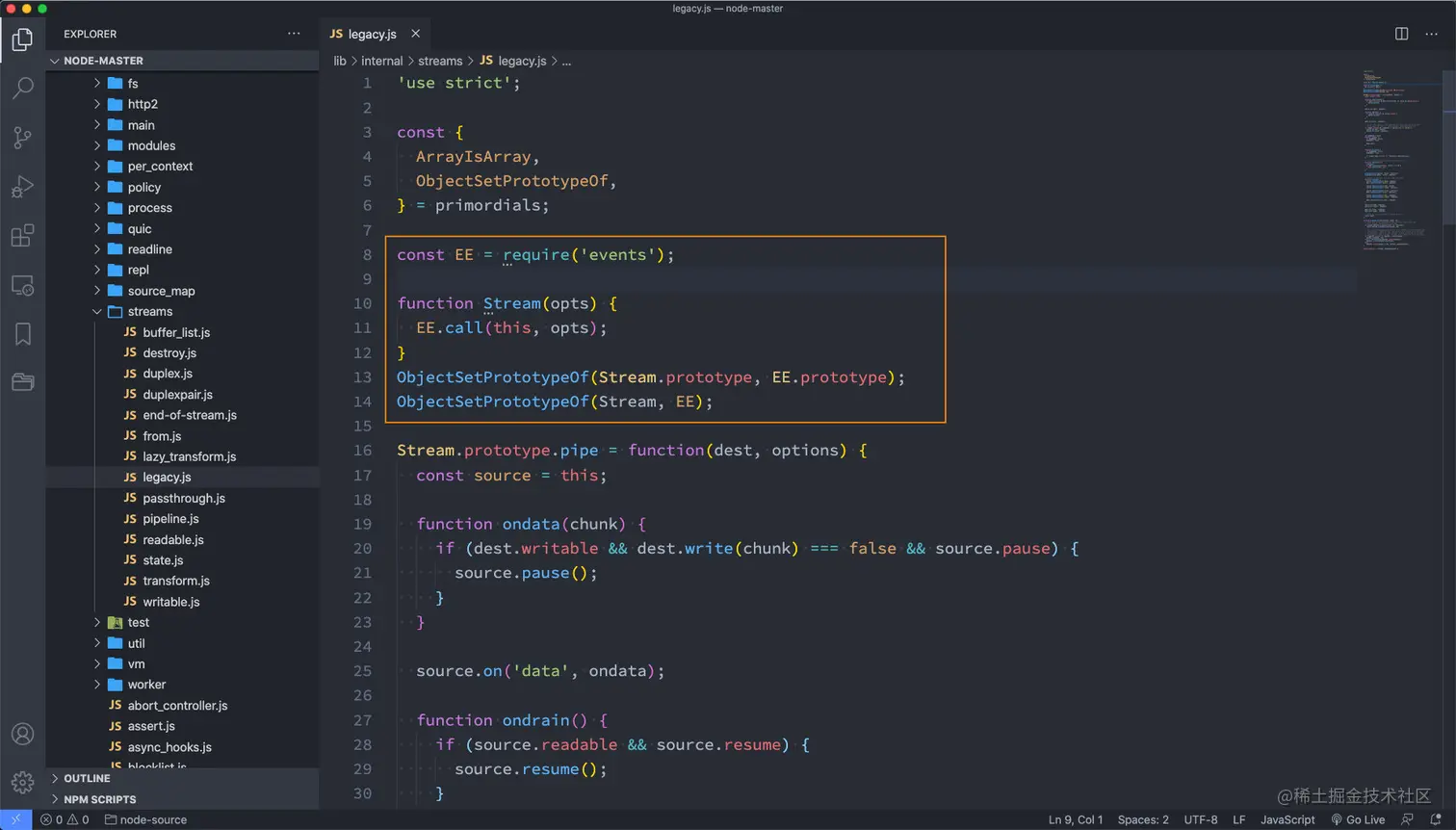Screen dimensions: 1456x830
Task: Open the Bookmarks icon in activity bar
Action: (x=22, y=334)
